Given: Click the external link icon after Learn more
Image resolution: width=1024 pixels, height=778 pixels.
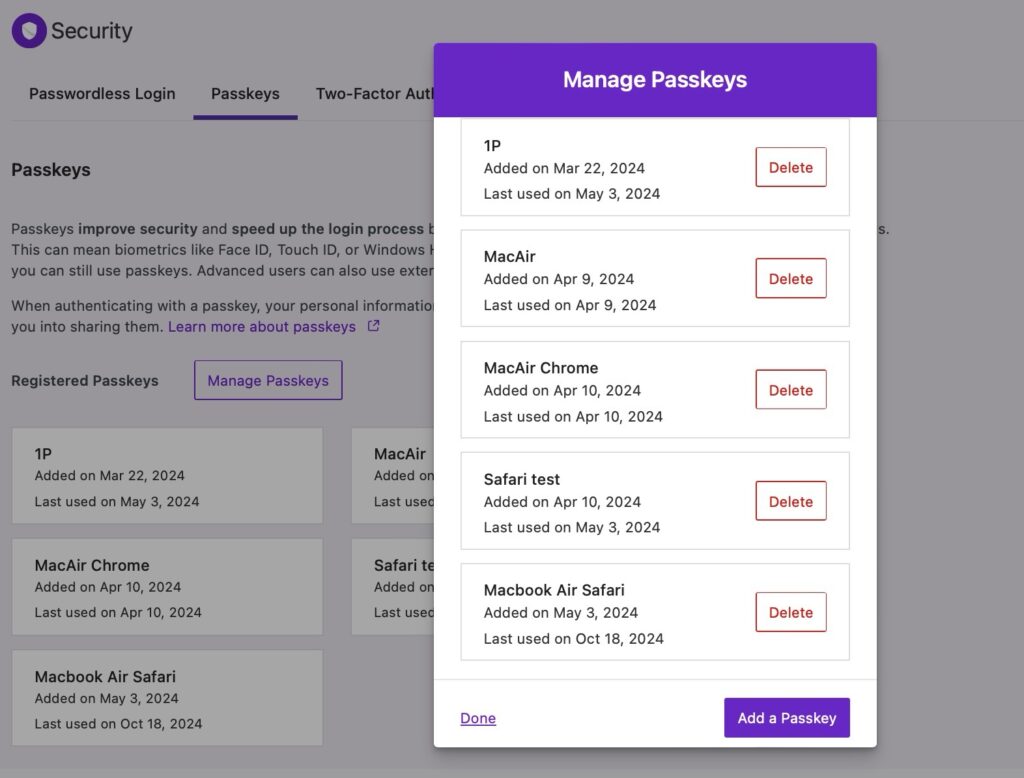Looking at the screenshot, I should 373,326.
